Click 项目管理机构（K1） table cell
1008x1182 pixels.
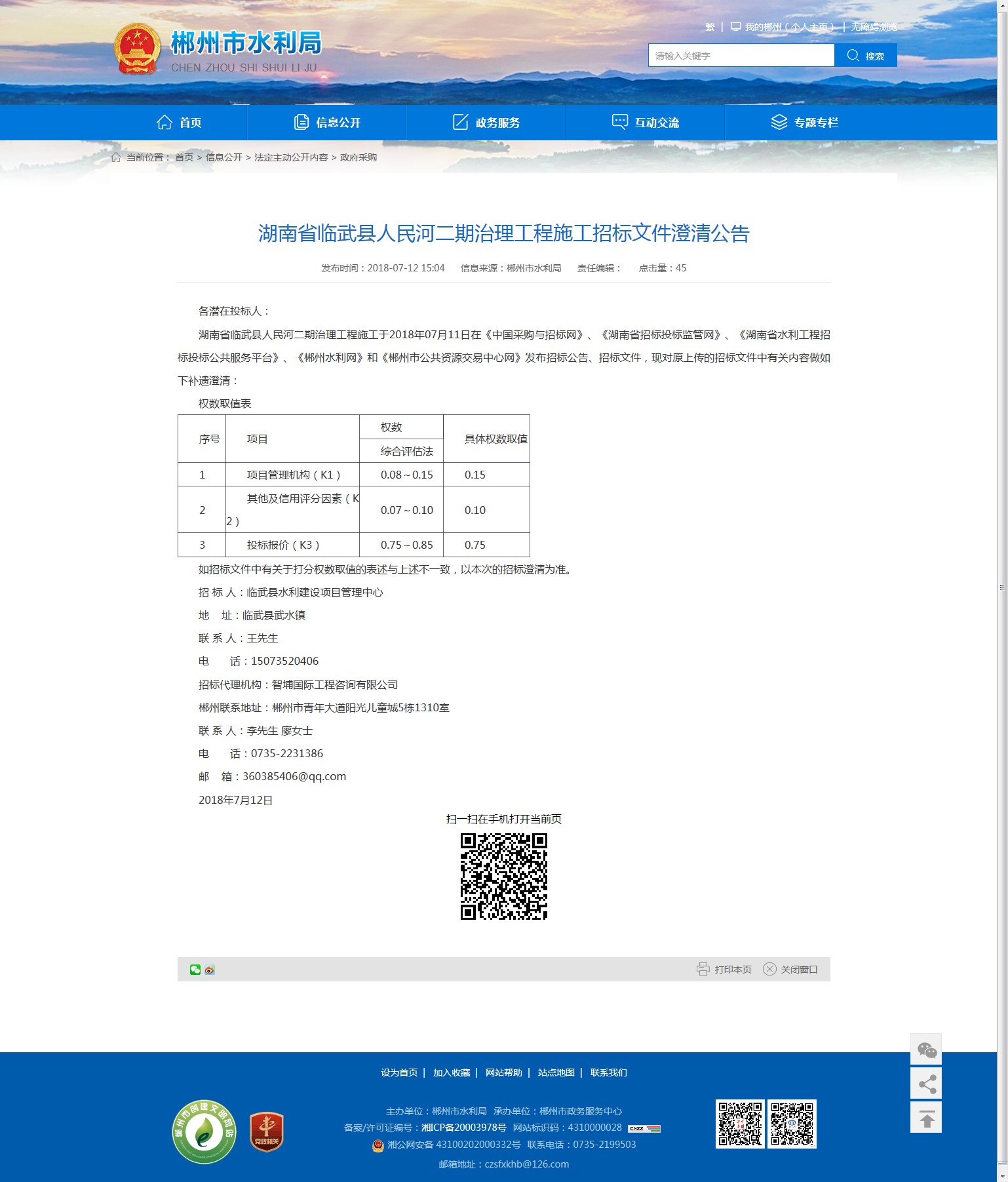click(294, 475)
